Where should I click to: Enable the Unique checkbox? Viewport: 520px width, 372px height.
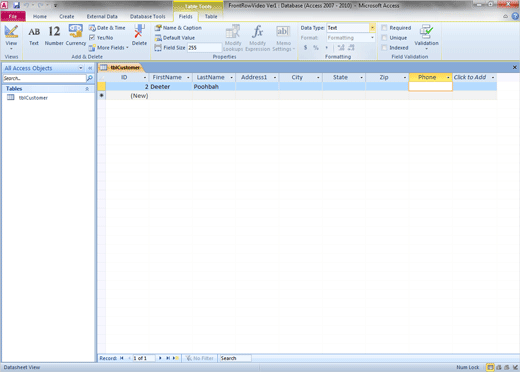click(x=384, y=38)
